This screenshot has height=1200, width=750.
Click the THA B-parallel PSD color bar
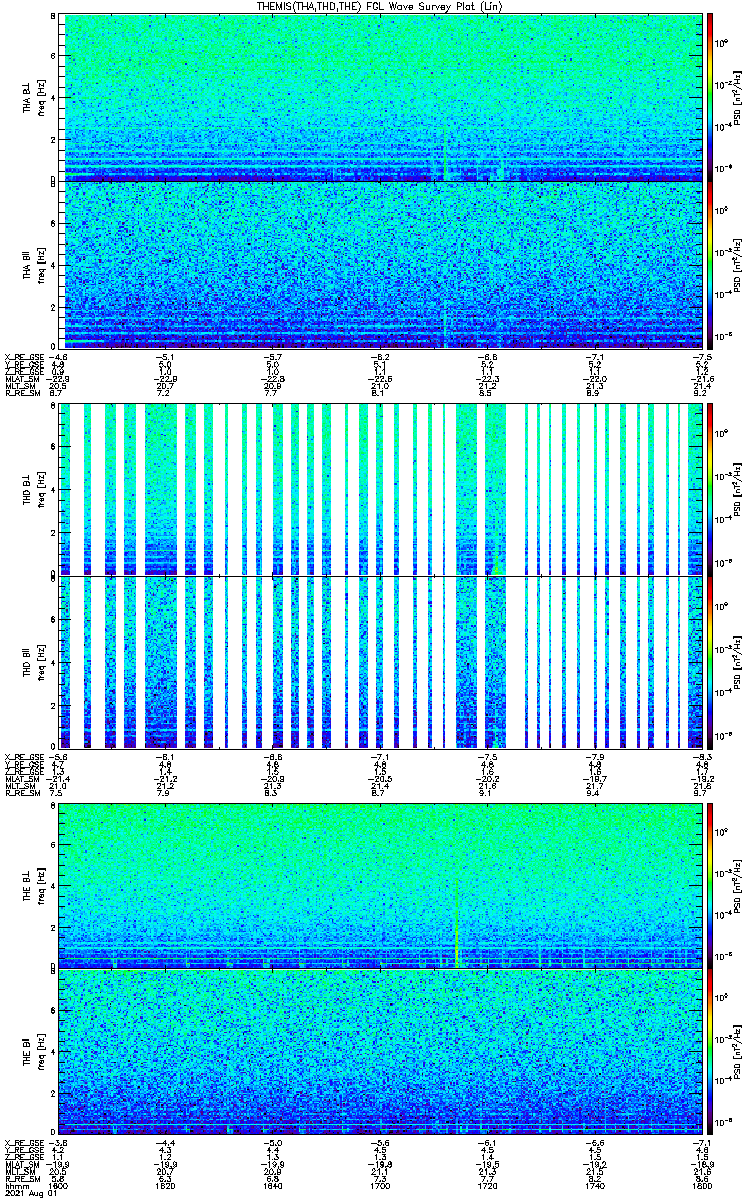click(710, 264)
